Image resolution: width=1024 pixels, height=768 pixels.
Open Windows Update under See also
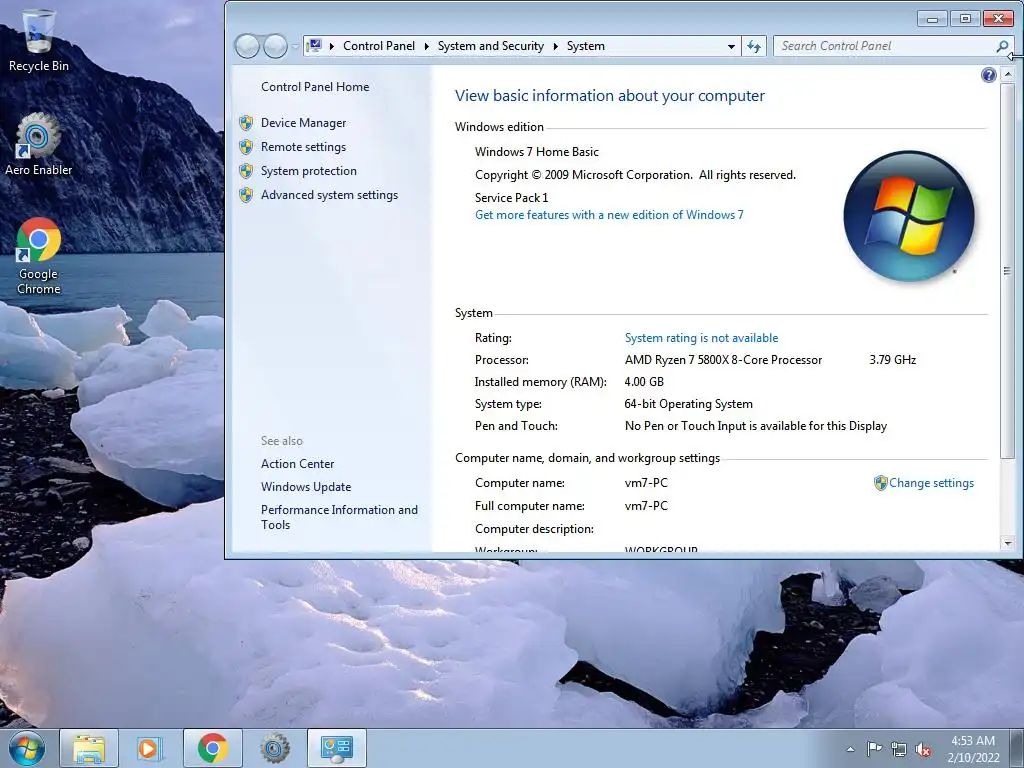tap(306, 487)
